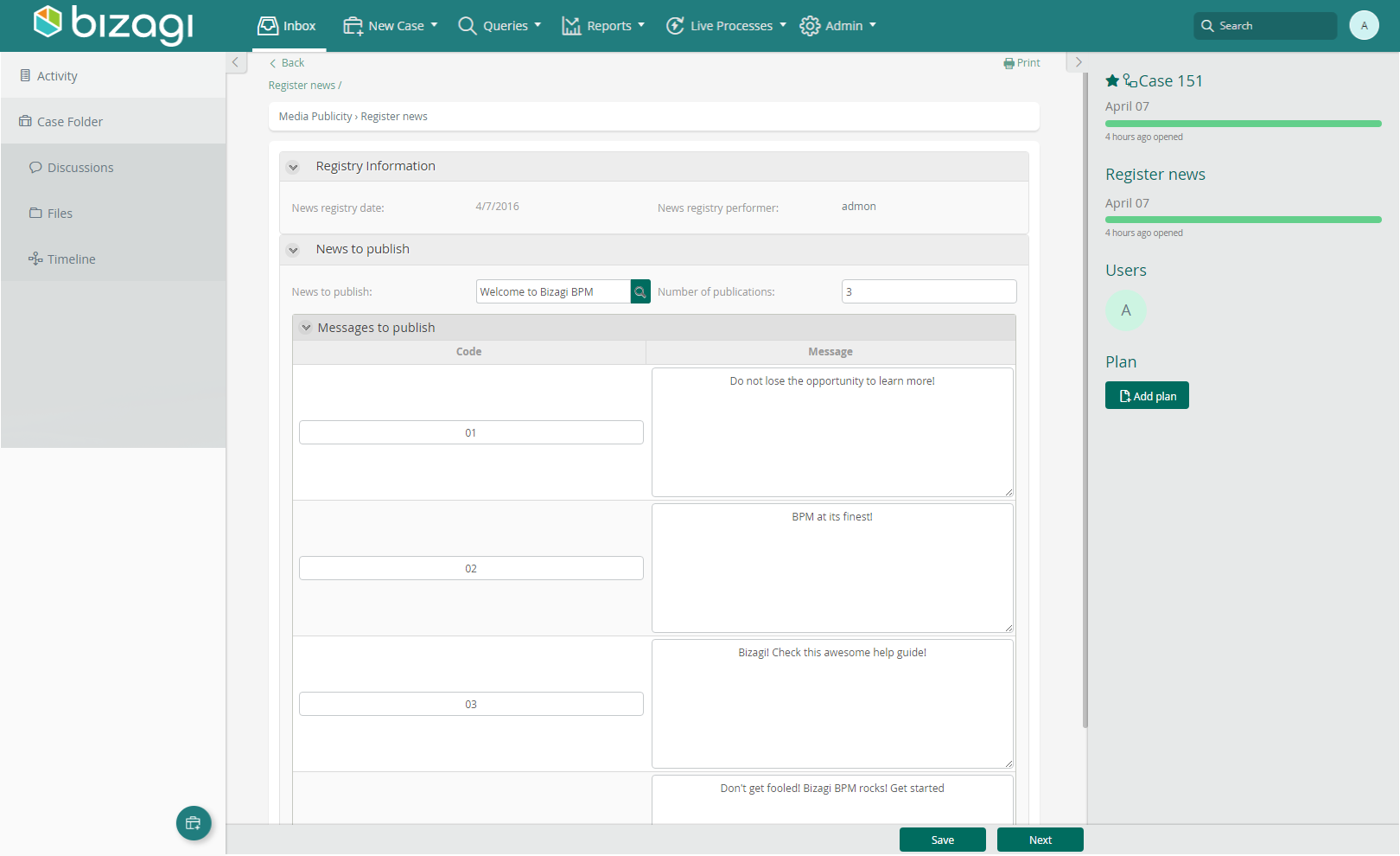This screenshot has width=1400, height=856.
Task: Click the News to publish lookup icon
Action: 640,291
